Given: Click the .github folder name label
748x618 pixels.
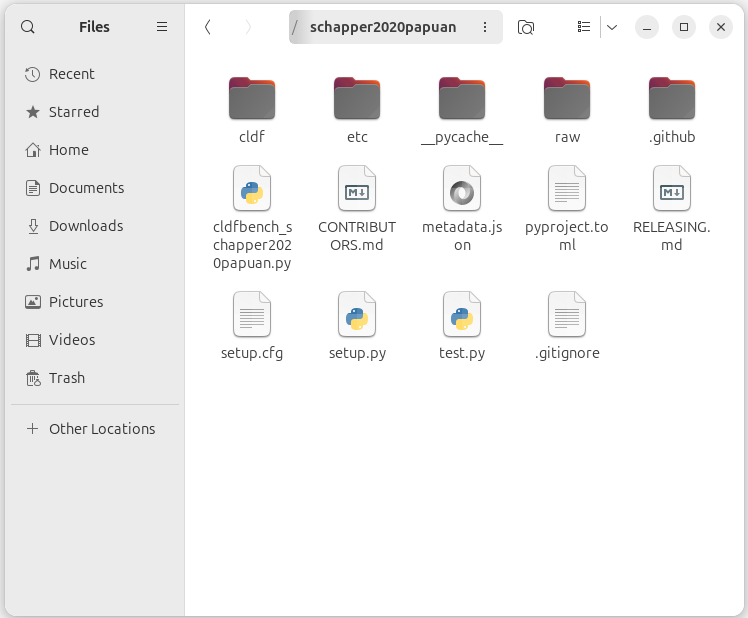Looking at the screenshot, I should click(x=672, y=137).
